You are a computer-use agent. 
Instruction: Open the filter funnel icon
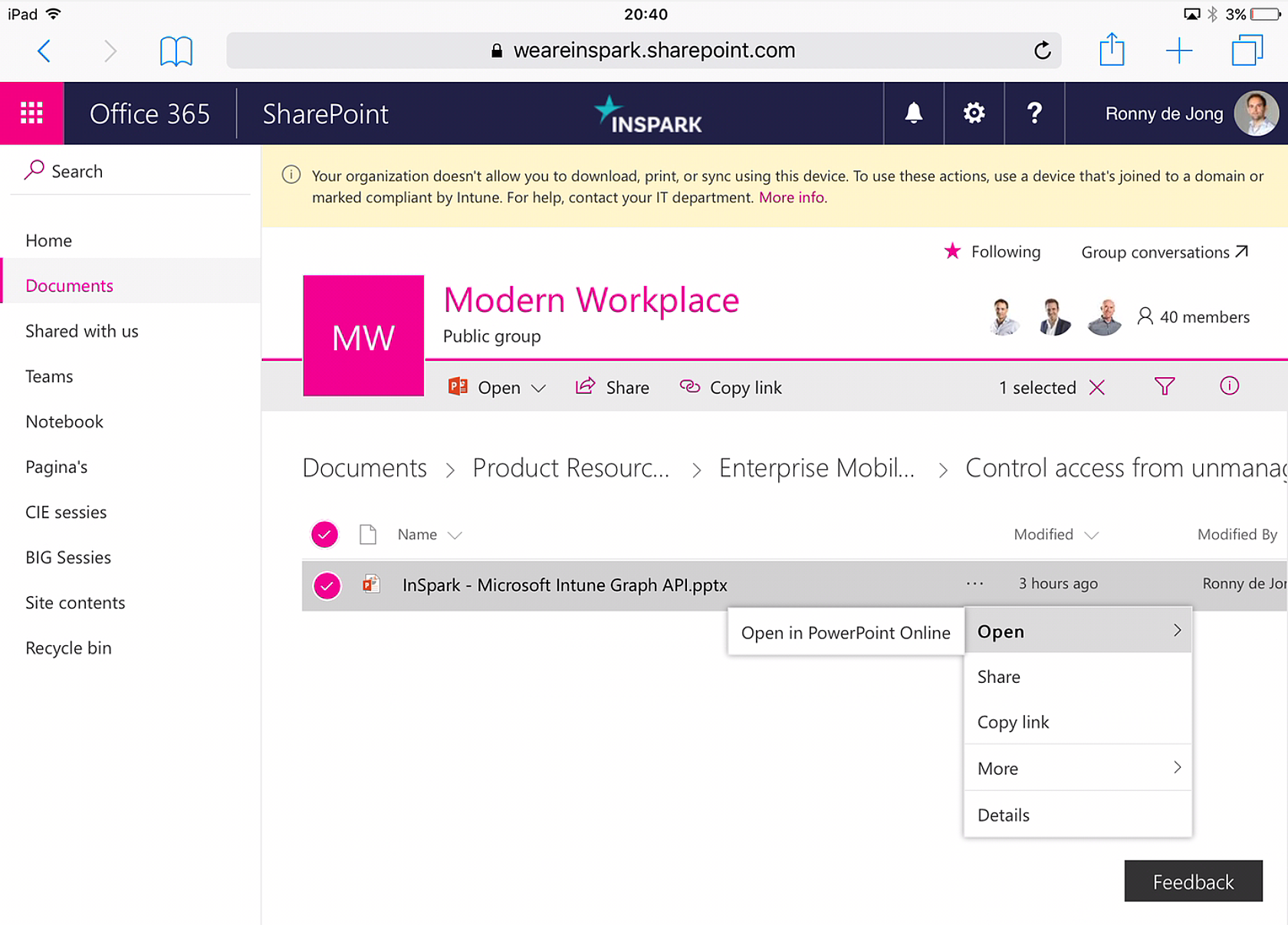click(x=1164, y=387)
